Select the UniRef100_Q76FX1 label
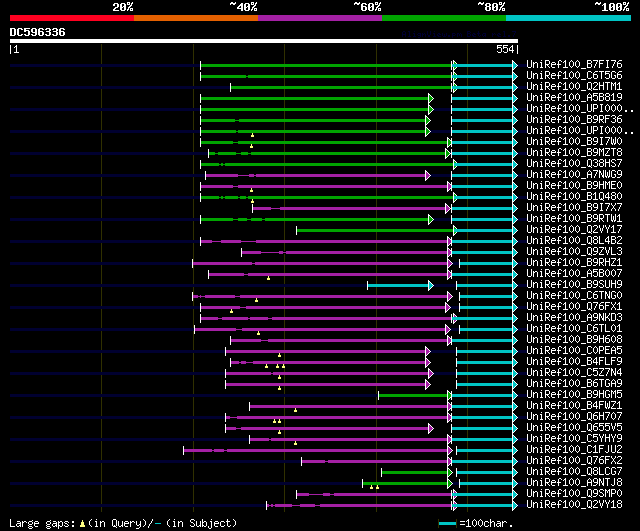The width and height of the screenshot is (640, 531). point(574,307)
